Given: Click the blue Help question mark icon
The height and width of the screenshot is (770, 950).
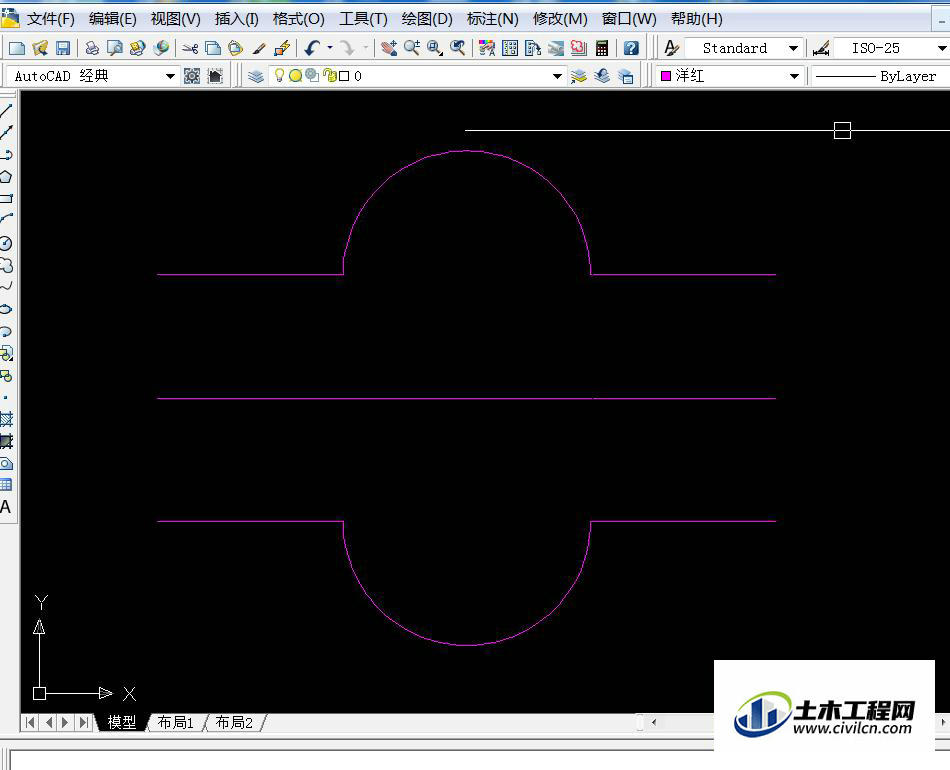Looking at the screenshot, I should click(631, 48).
